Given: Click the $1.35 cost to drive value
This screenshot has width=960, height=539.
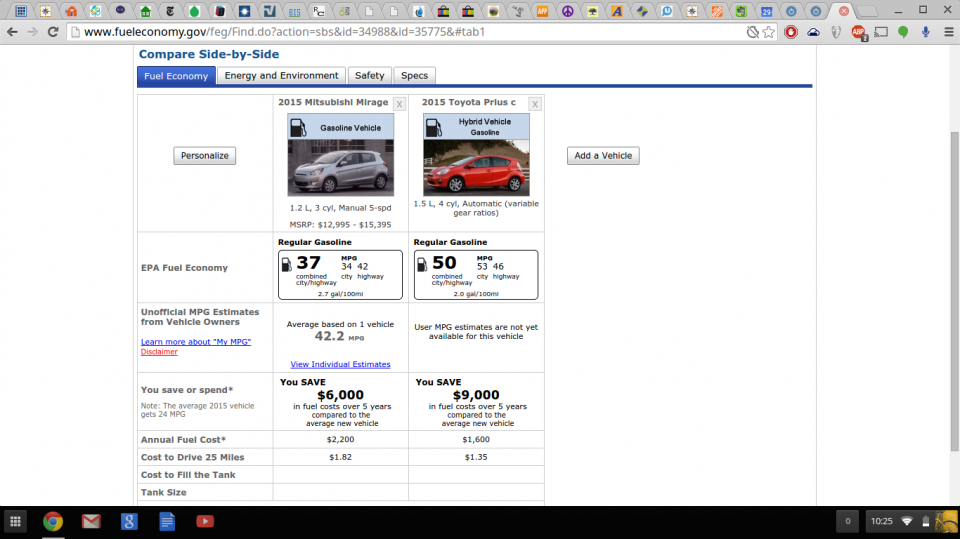Looking at the screenshot, I should coord(476,457).
